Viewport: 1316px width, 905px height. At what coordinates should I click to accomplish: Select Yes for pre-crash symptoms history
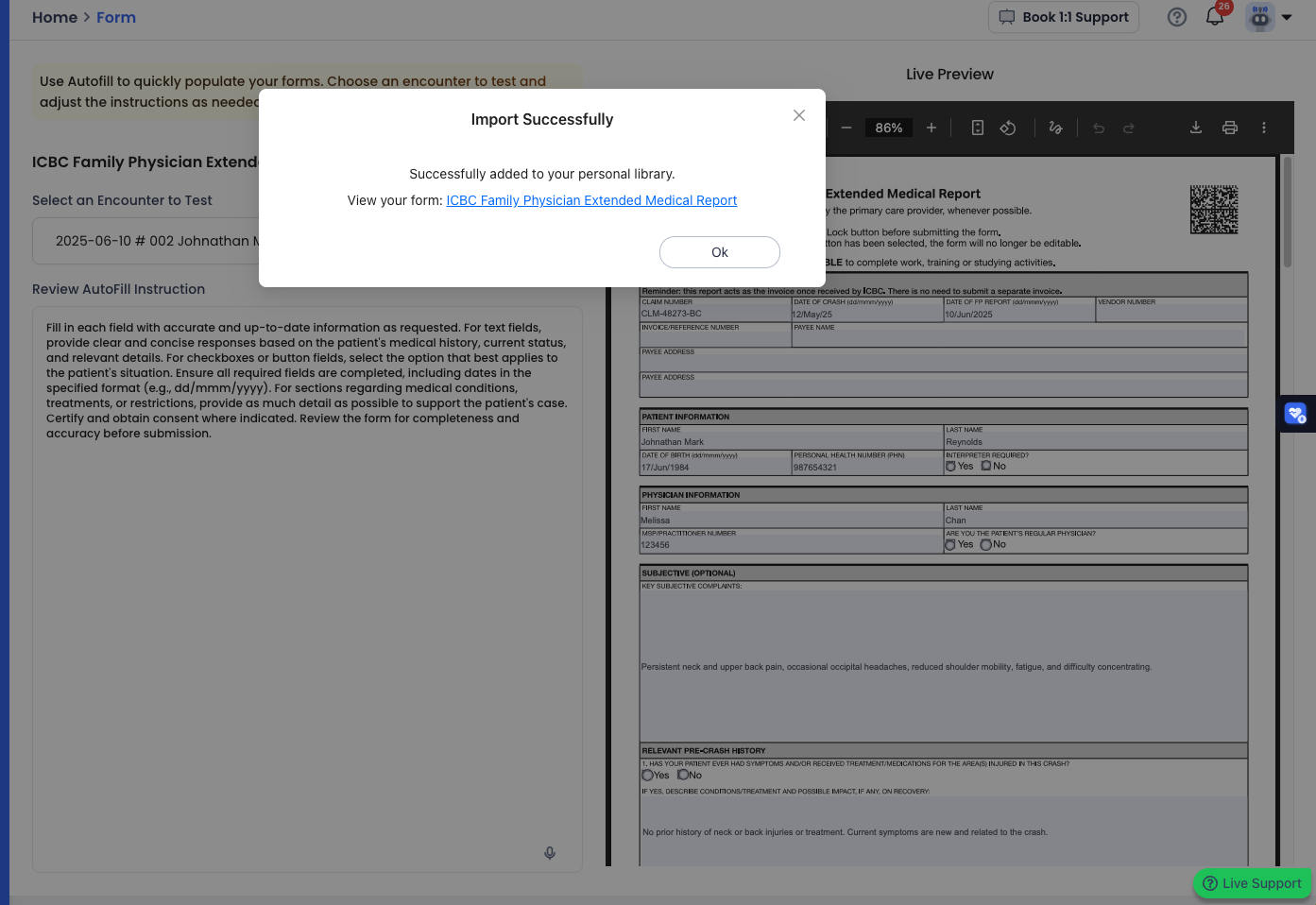(647, 775)
